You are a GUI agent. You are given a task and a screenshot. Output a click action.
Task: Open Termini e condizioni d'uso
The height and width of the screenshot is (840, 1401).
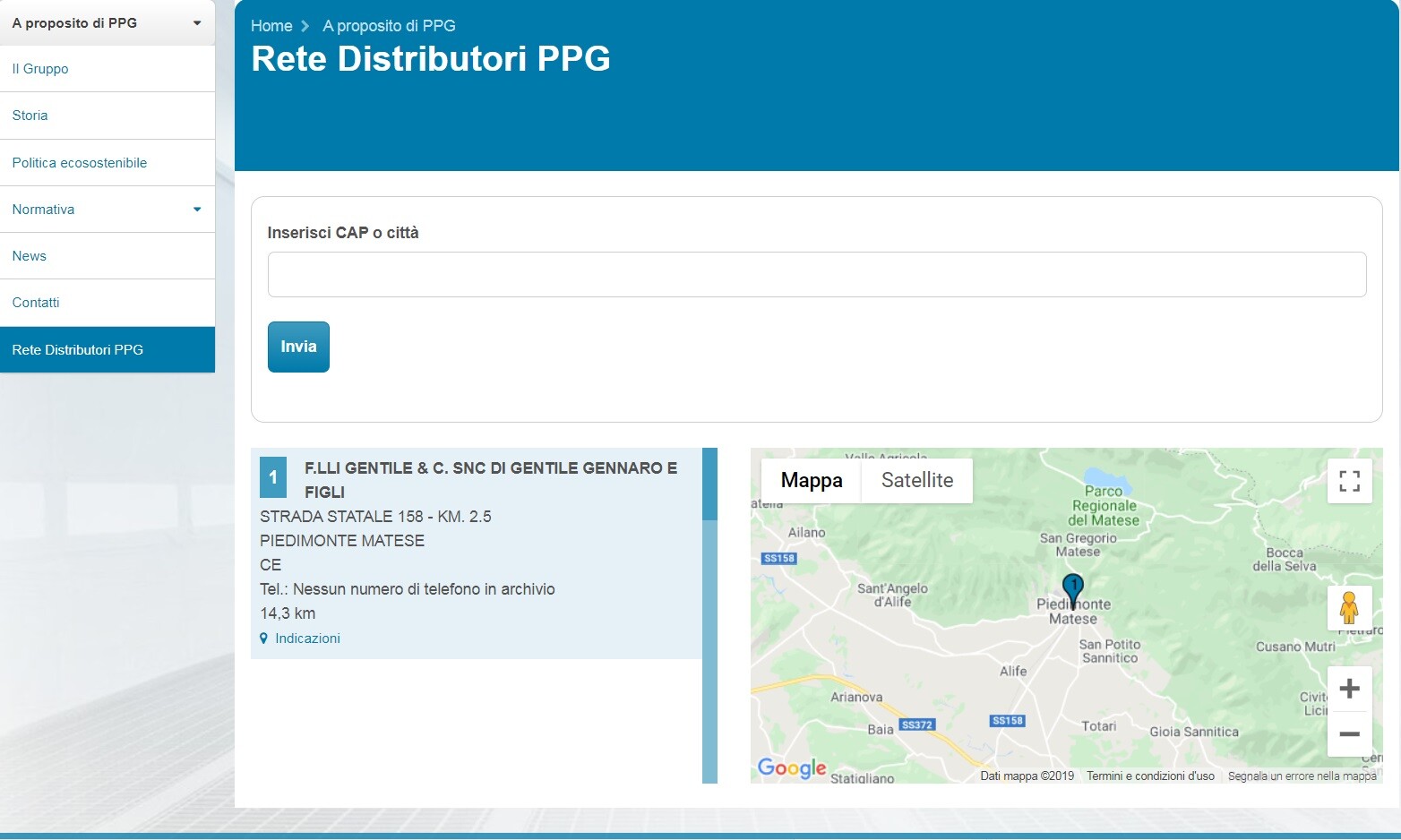coord(1151,776)
